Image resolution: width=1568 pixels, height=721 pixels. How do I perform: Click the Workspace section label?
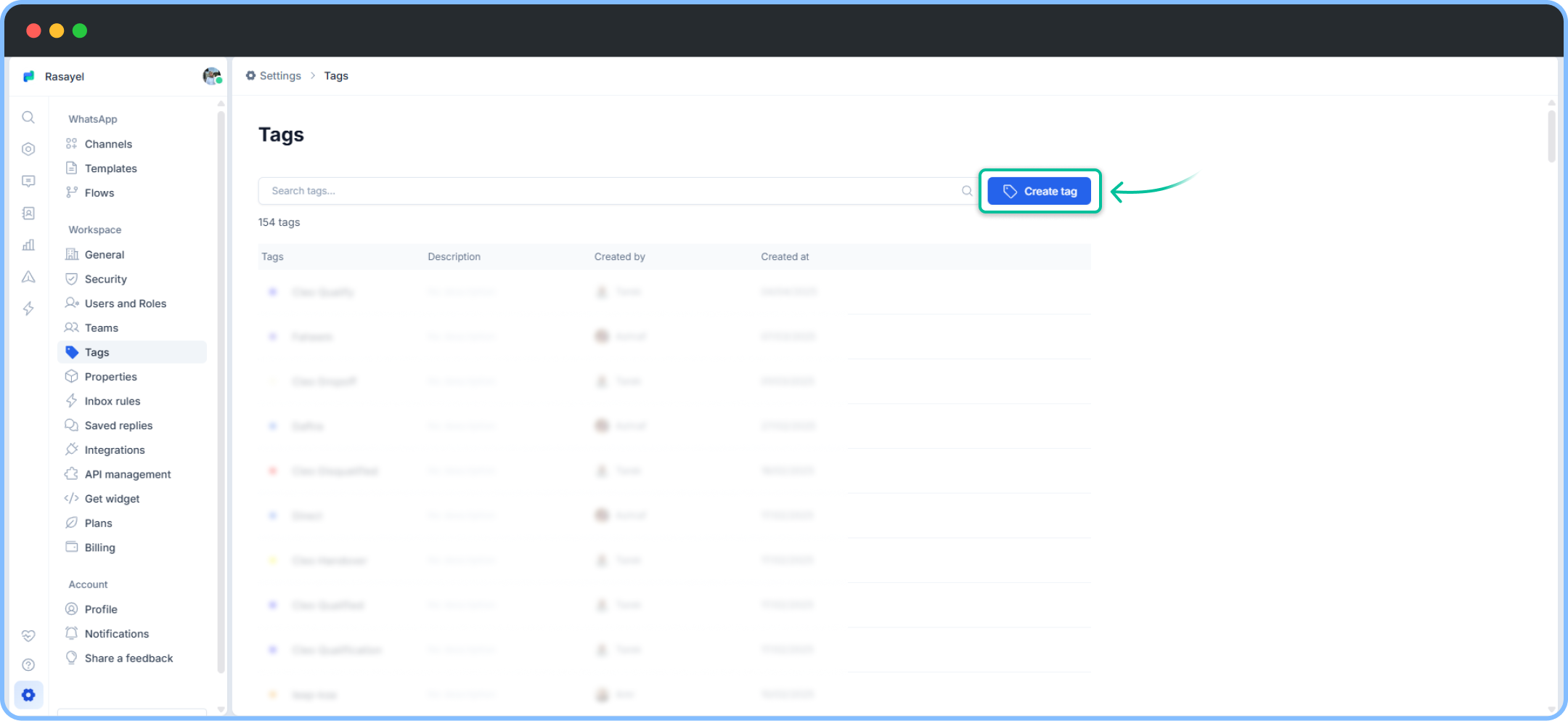coord(95,229)
